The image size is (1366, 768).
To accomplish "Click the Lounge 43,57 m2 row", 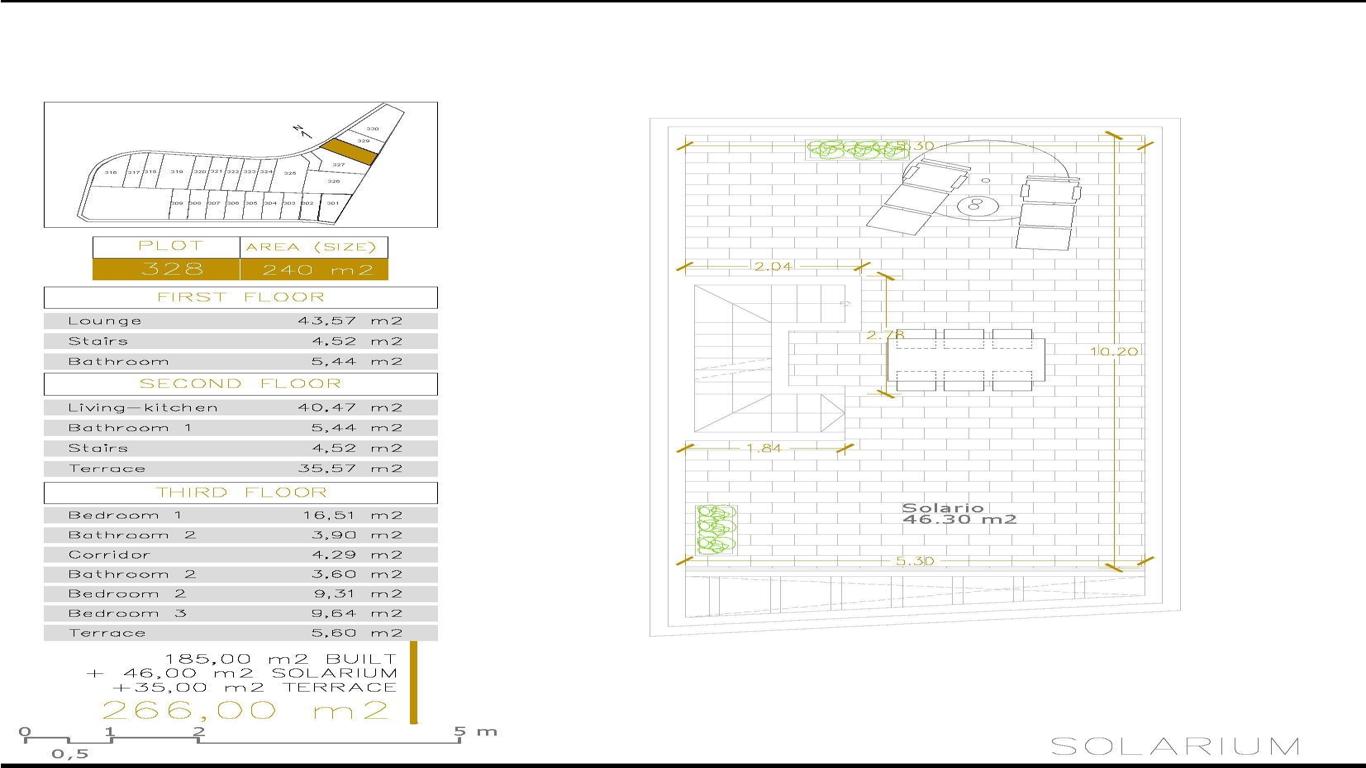I will pyautogui.click(x=240, y=321).
